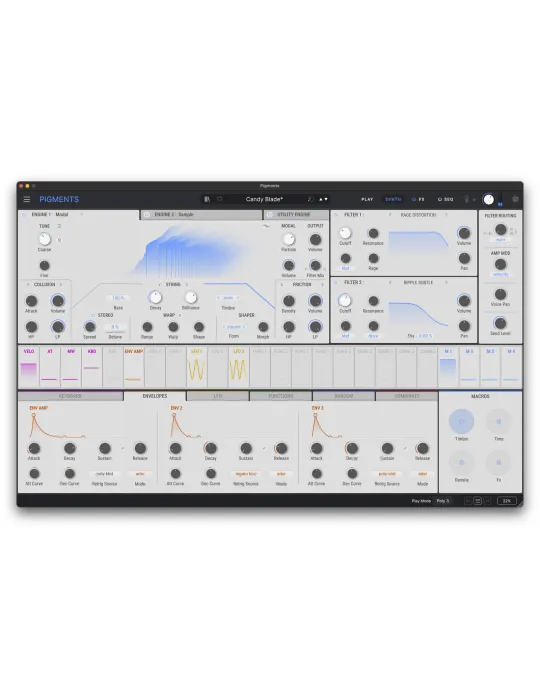The image size is (540, 700).
Task: Click the master volume knob in header
Action: pos(489,200)
